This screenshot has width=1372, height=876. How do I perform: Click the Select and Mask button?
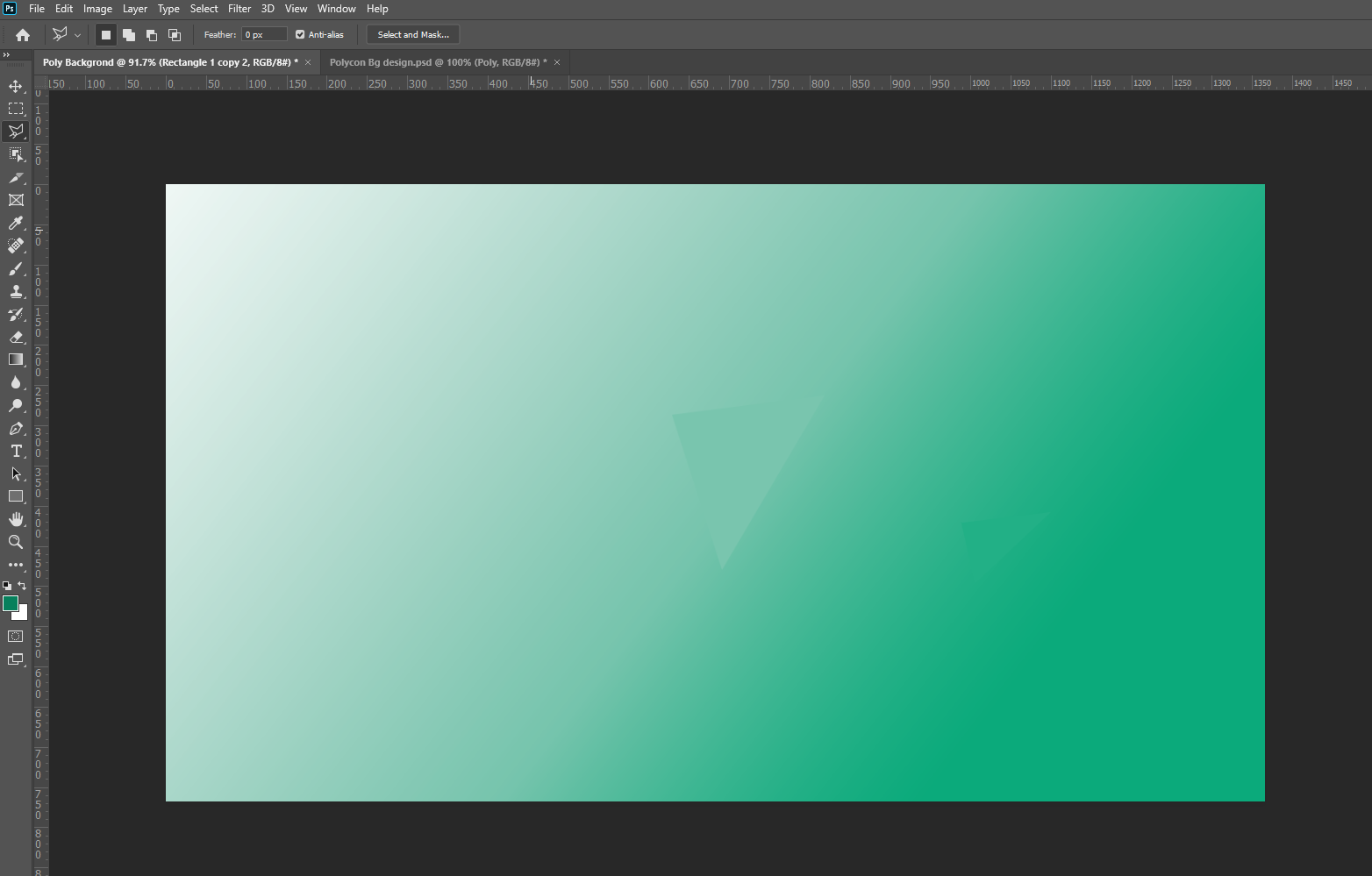click(x=412, y=35)
